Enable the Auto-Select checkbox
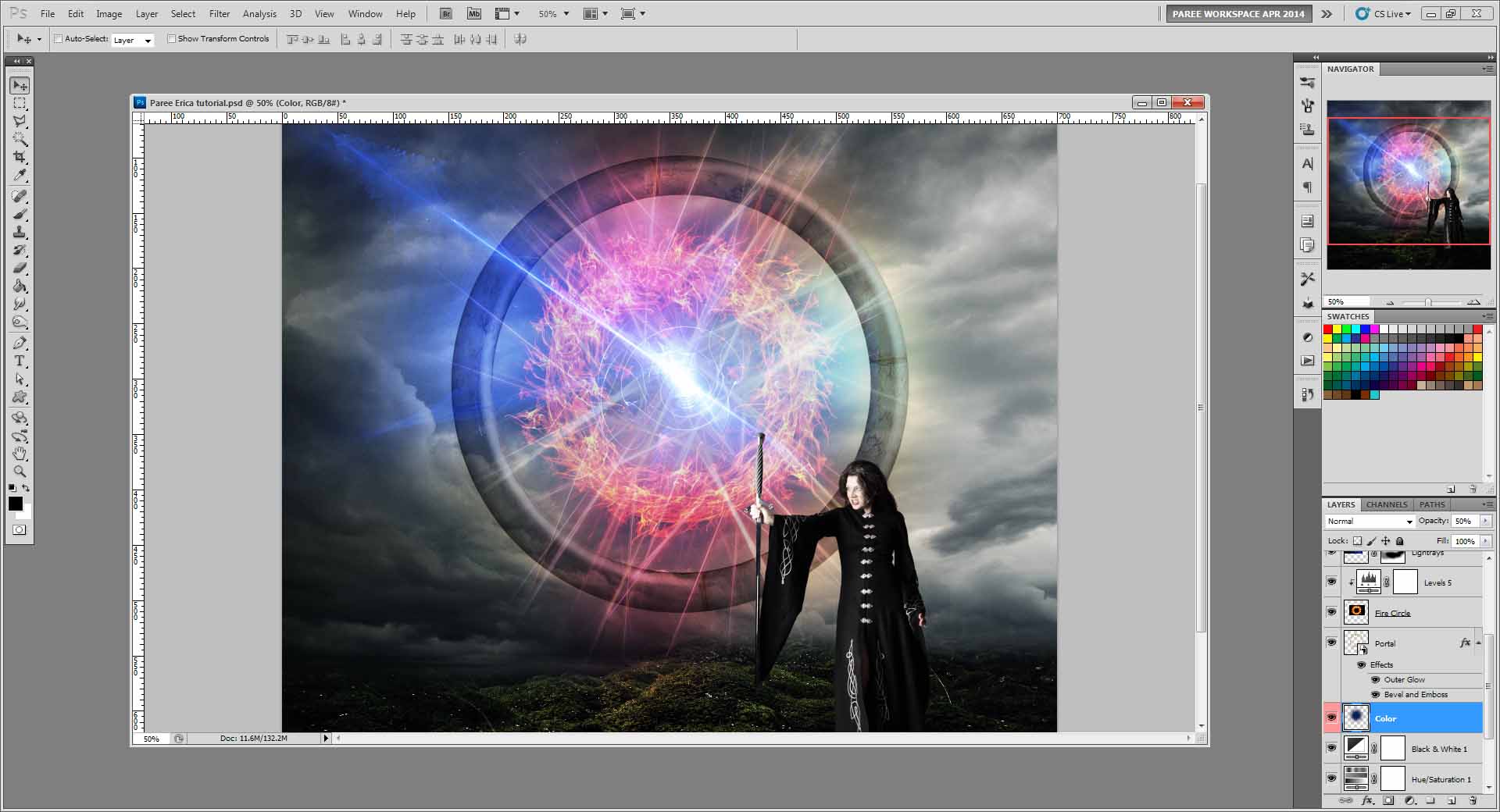 (59, 39)
